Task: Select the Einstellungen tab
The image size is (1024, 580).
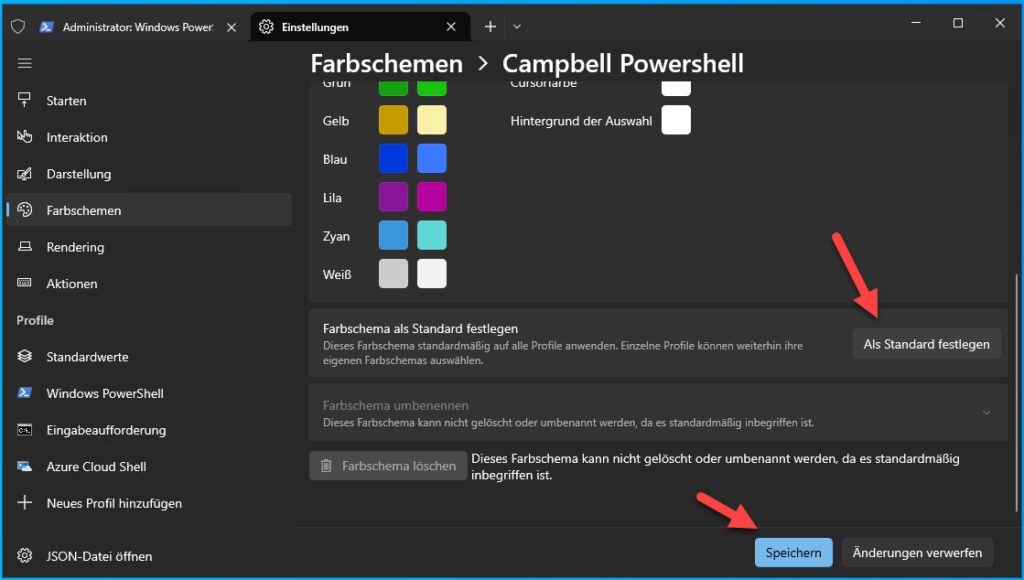Action: (x=360, y=27)
